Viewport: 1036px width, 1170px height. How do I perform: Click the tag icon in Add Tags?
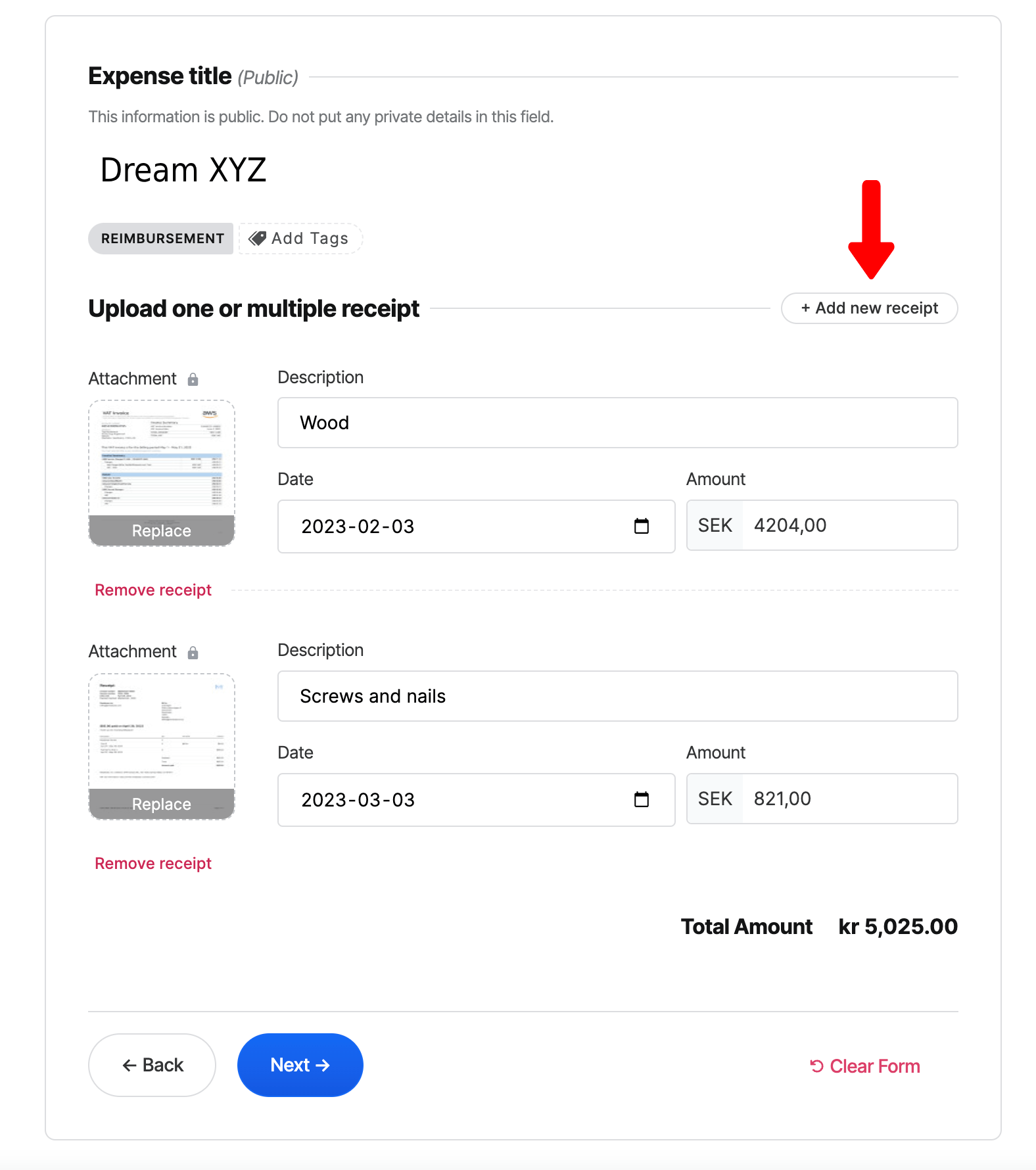pos(258,239)
